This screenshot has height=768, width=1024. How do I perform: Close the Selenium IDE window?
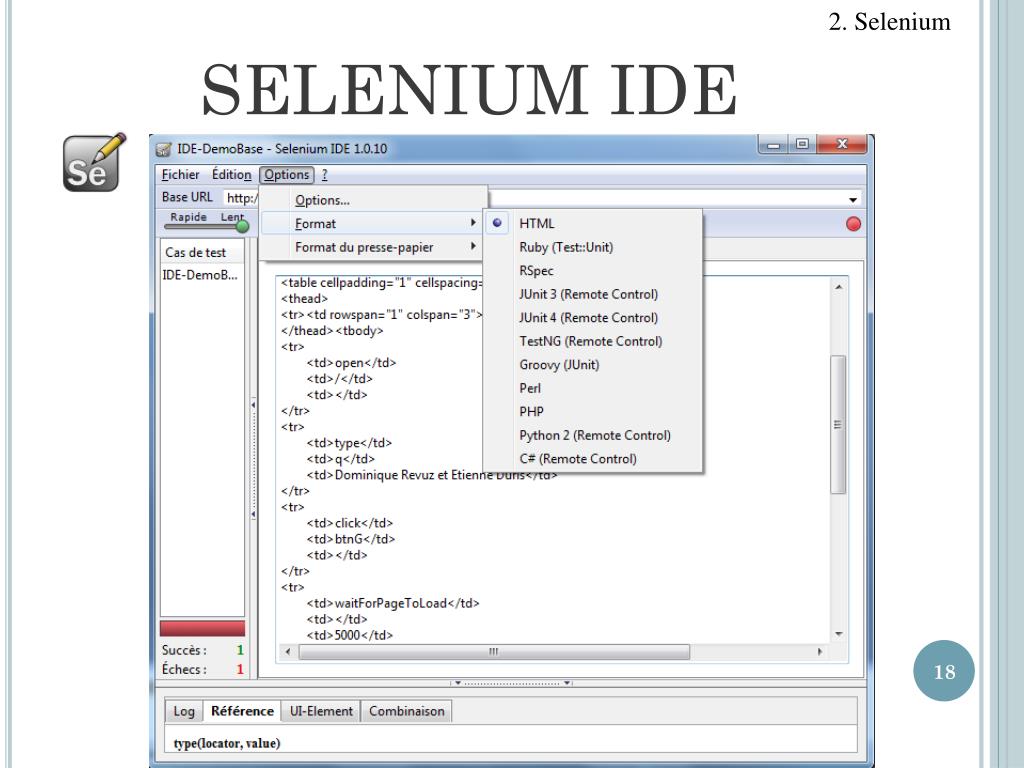pyautogui.click(x=842, y=144)
